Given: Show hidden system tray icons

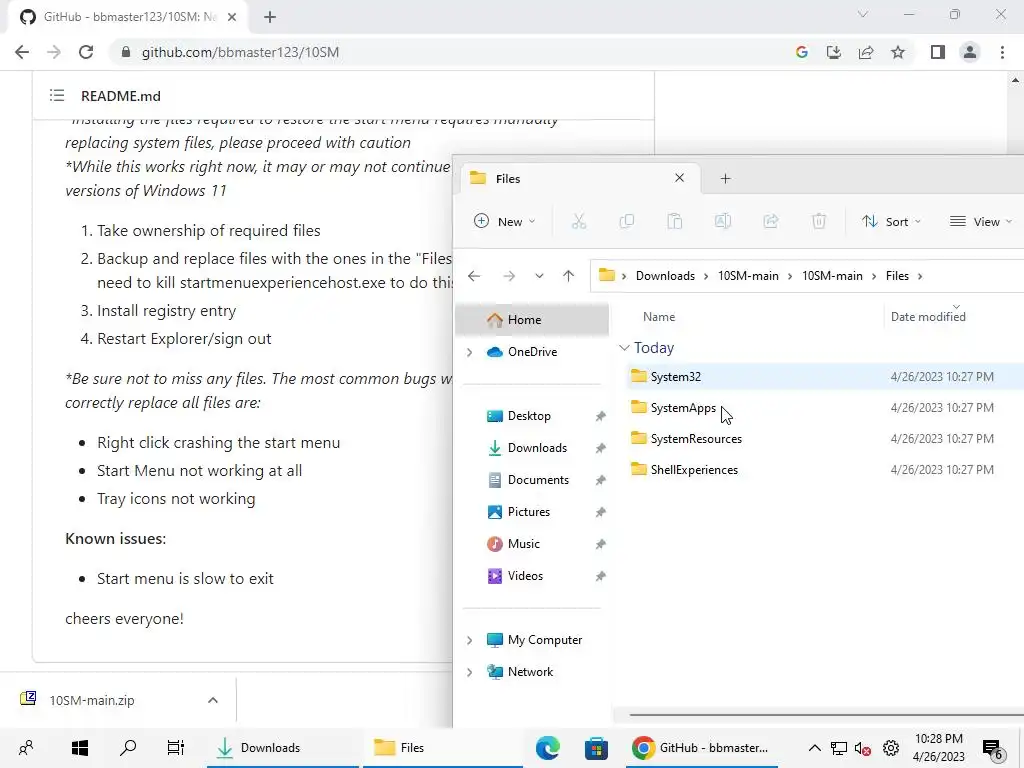Looking at the screenshot, I should tap(814, 748).
